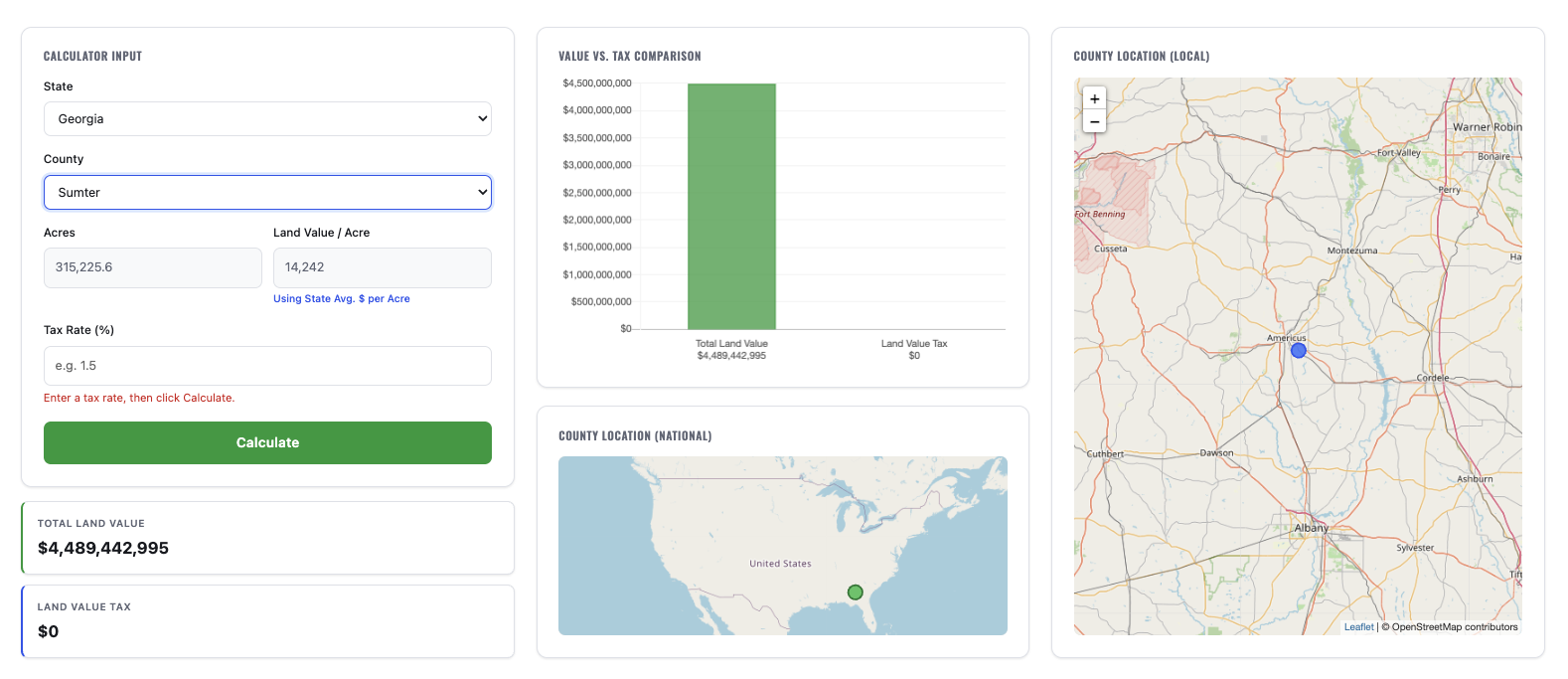Click the Tax Rate input field
This screenshot has height=679, width=1568.
tap(267, 366)
